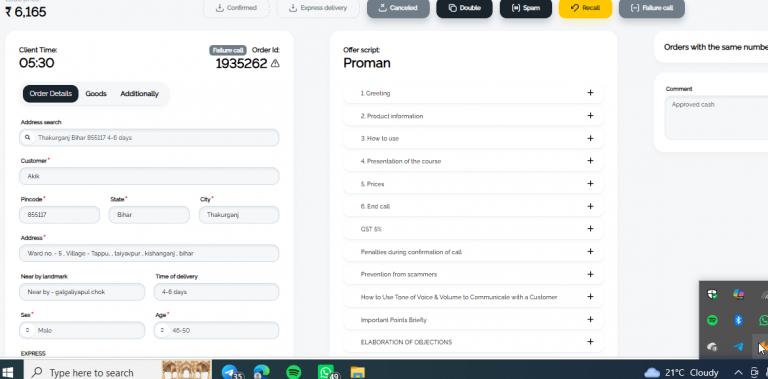Click the search magnifier in Address search

tap(27, 138)
